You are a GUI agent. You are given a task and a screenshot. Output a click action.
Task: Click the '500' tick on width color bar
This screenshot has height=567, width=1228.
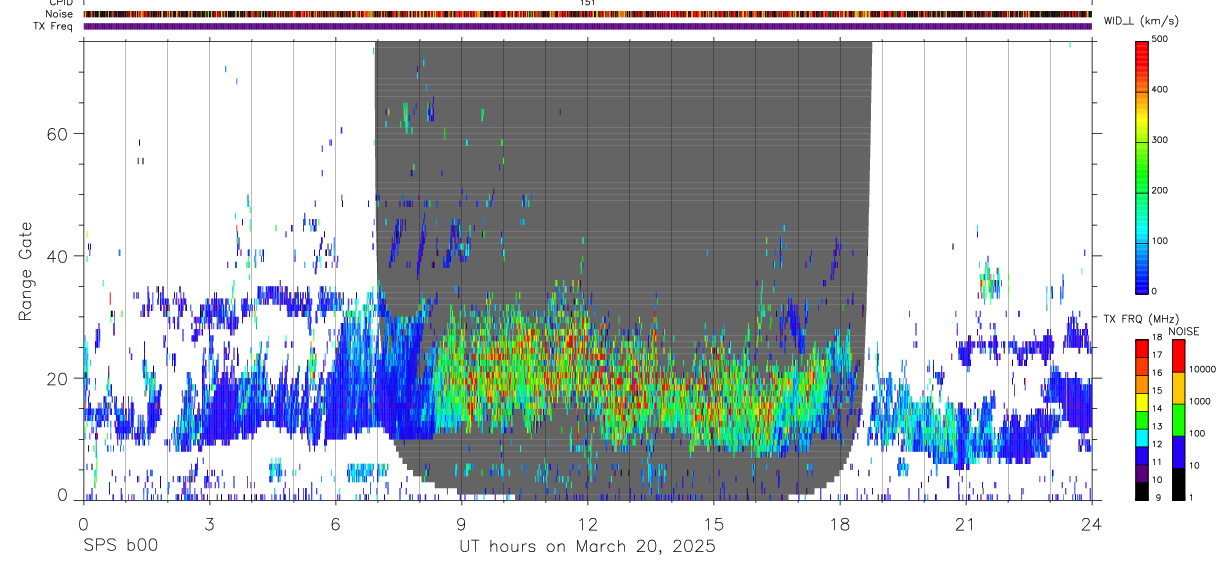coord(1160,39)
